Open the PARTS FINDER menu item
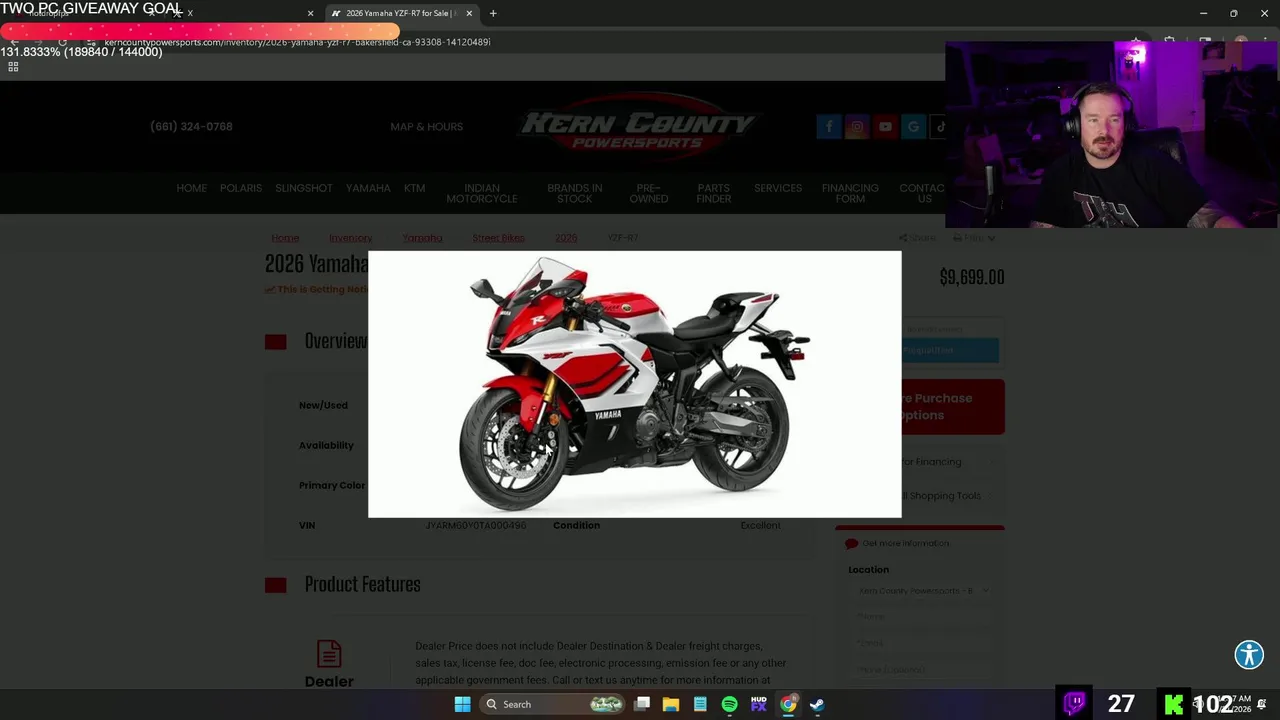 (714, 193)
